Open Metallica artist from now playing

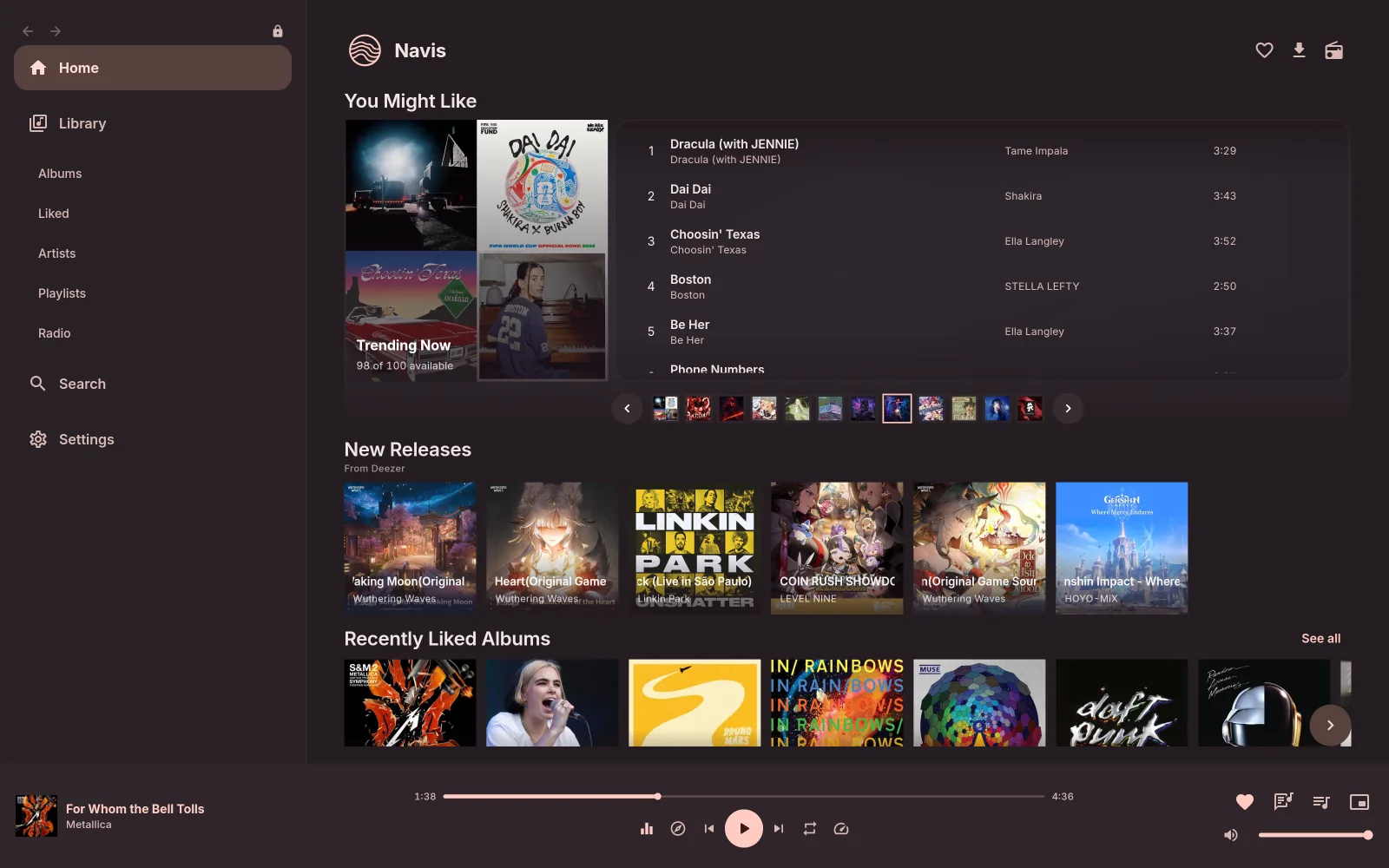tap(89, 825)
